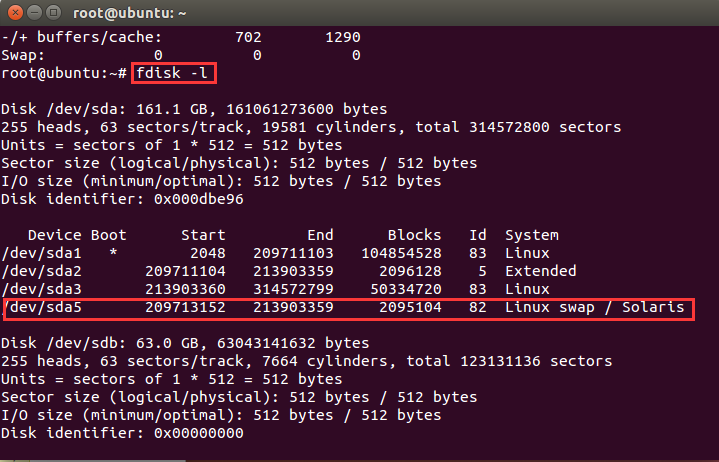Viewport: 719px width, 462px height.
Task: Click the root@ubuntu:~# shell prompt
Action: click(x=64, y=73)
